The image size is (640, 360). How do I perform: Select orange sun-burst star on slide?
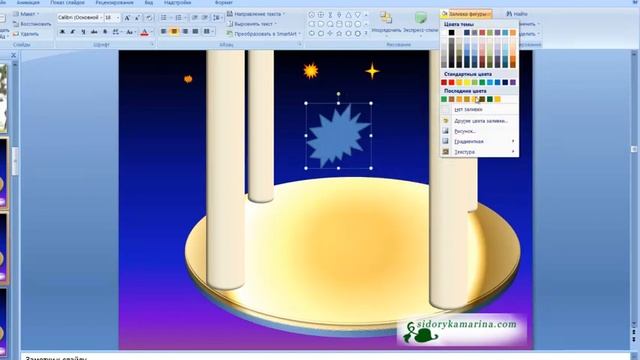point(311,71)
